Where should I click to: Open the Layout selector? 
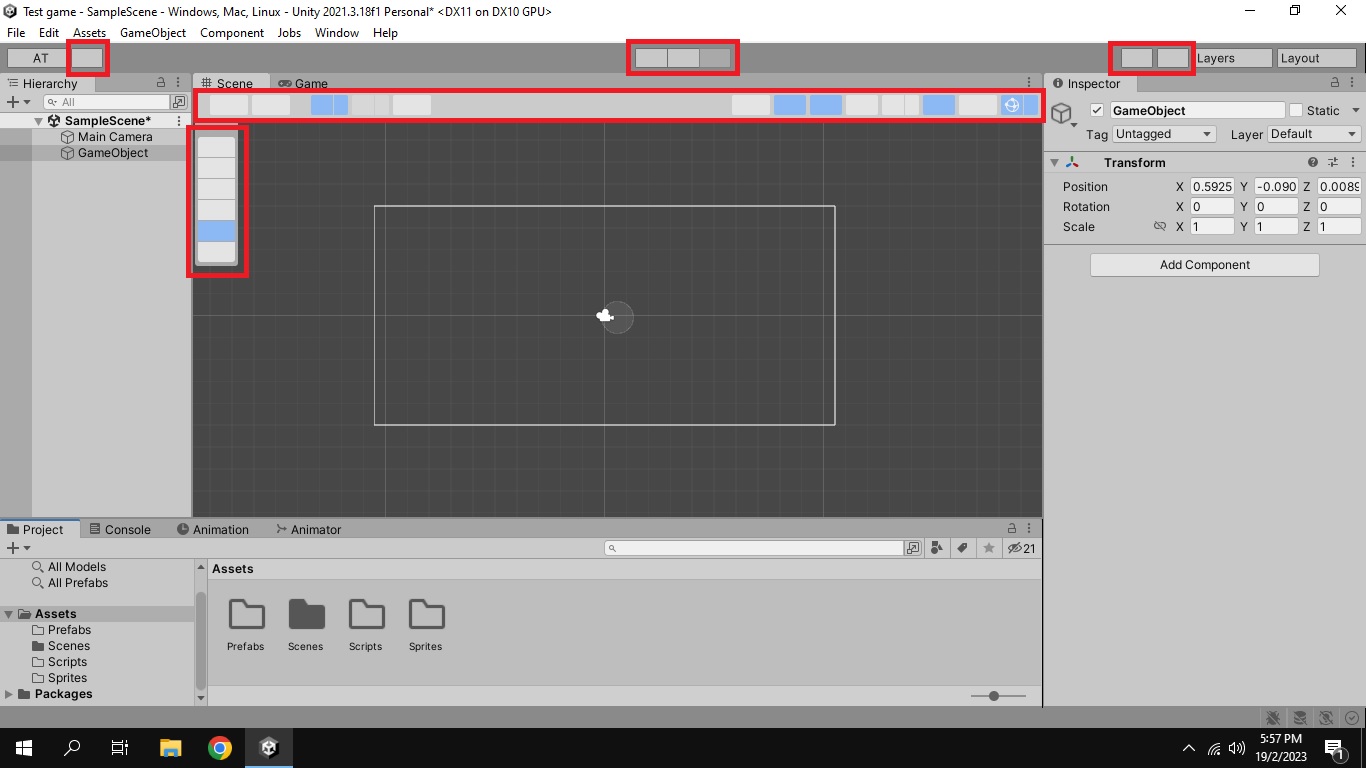[x=1316, y=57]
